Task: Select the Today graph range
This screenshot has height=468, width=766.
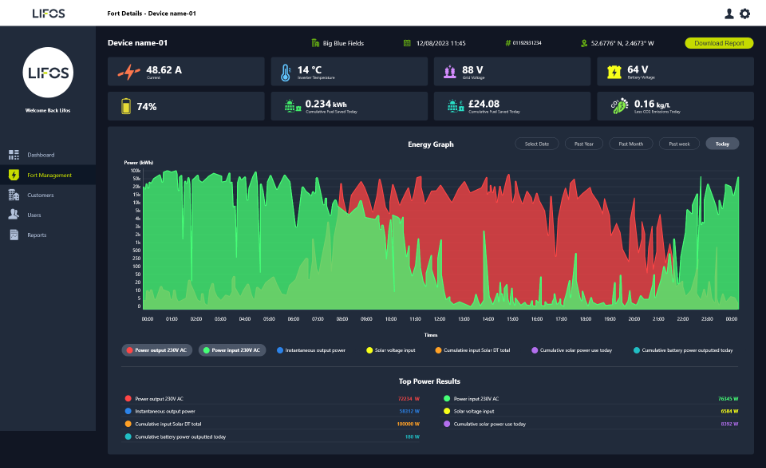Action: 722,144
